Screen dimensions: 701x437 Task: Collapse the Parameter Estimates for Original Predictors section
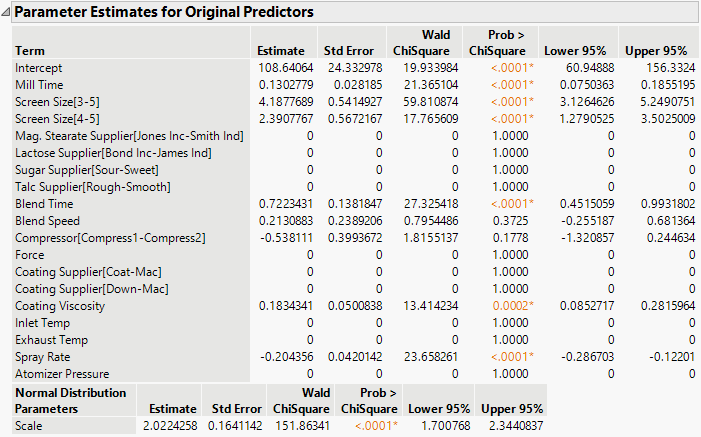pyautogui.click(x=8, y=12)
